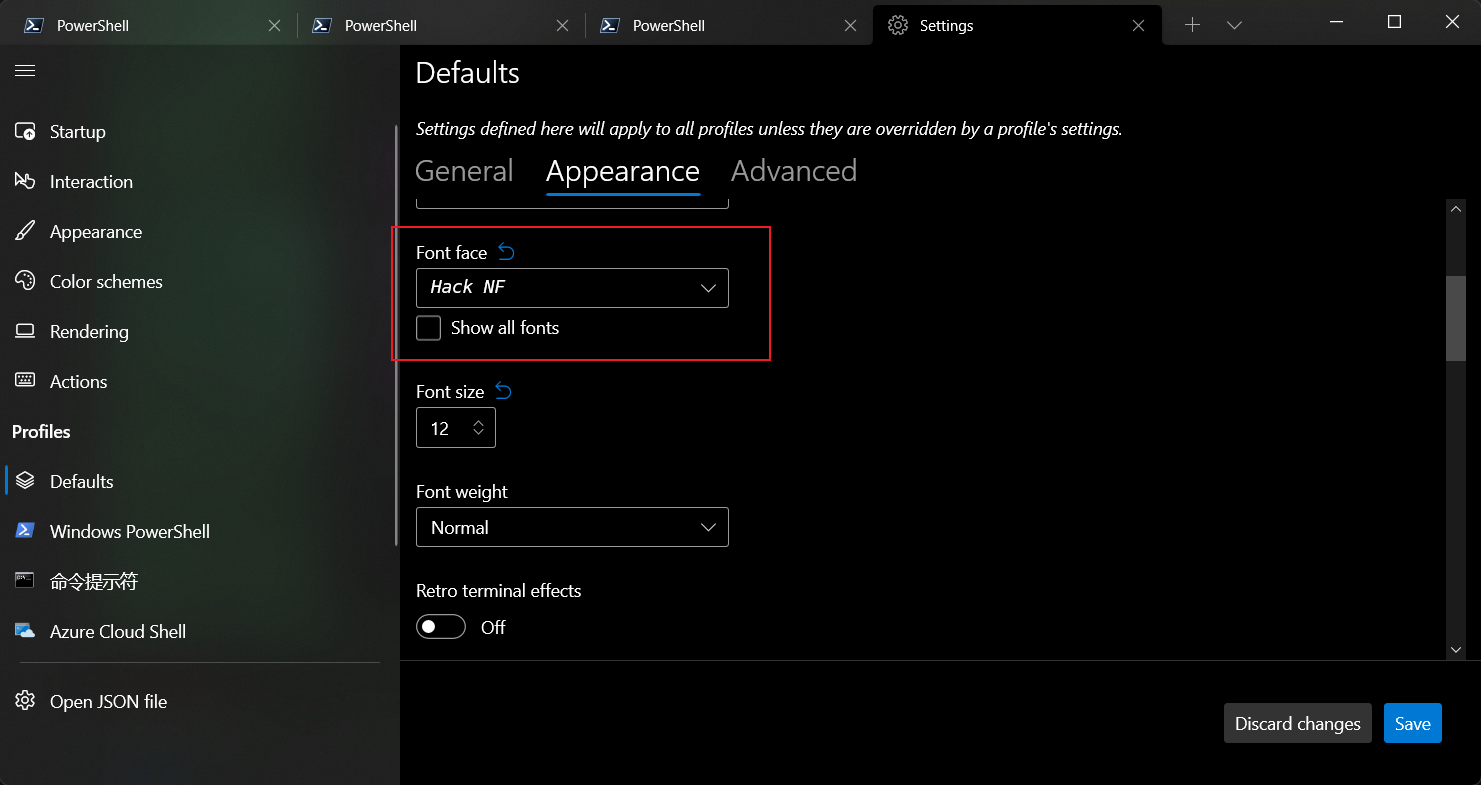
Task: Click the Azure Cloud Shell icon
Action: [25, 631]
